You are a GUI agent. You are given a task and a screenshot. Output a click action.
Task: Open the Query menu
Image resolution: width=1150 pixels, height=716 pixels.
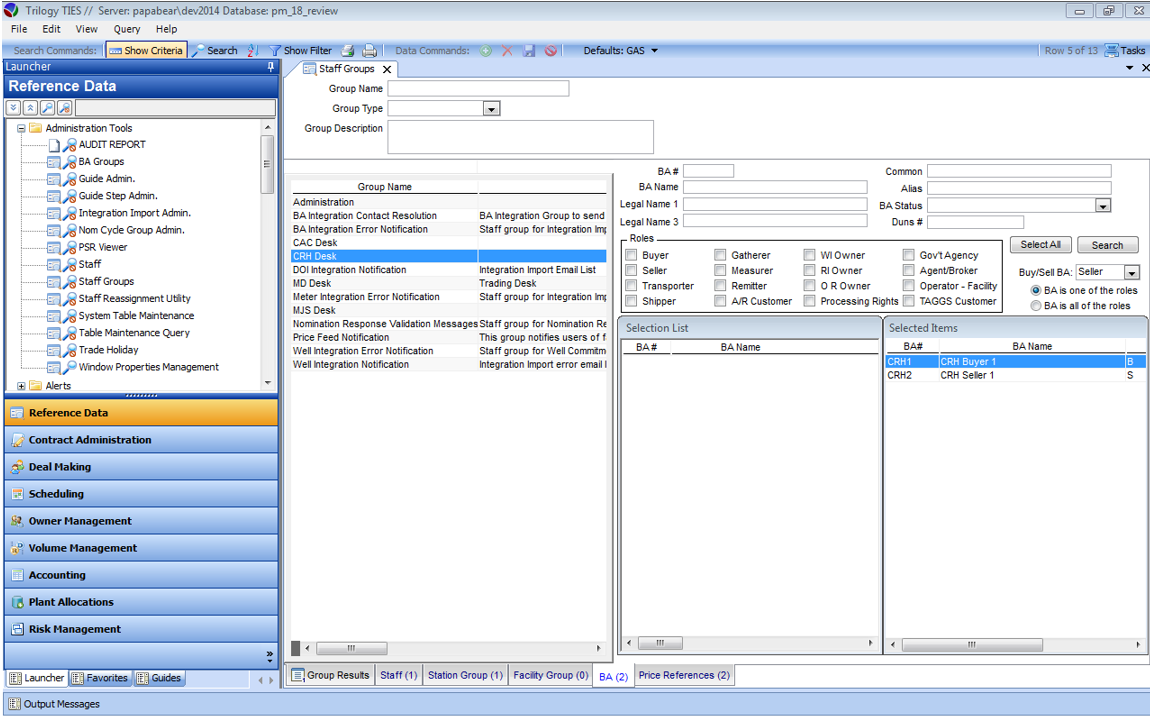tap(127, 29)
